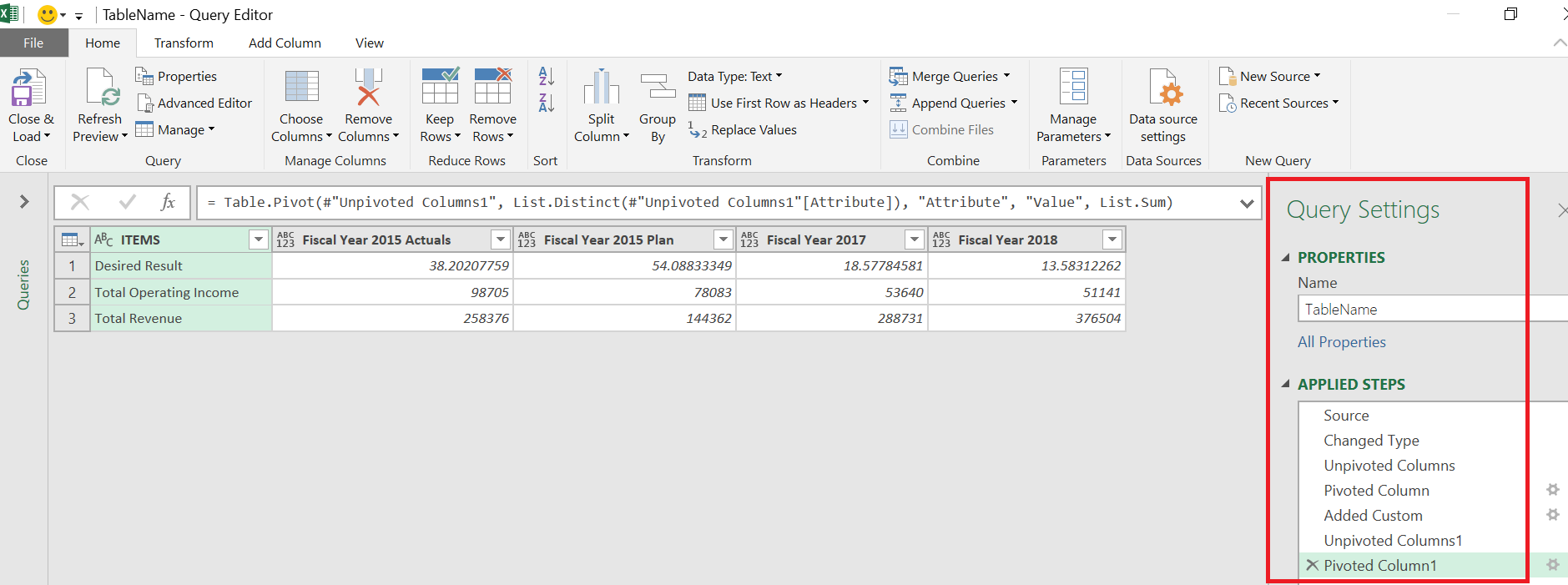Click Combine Files
This screenshot has width=1568, height=585.
pyautogui.click(x=941, y=129)
